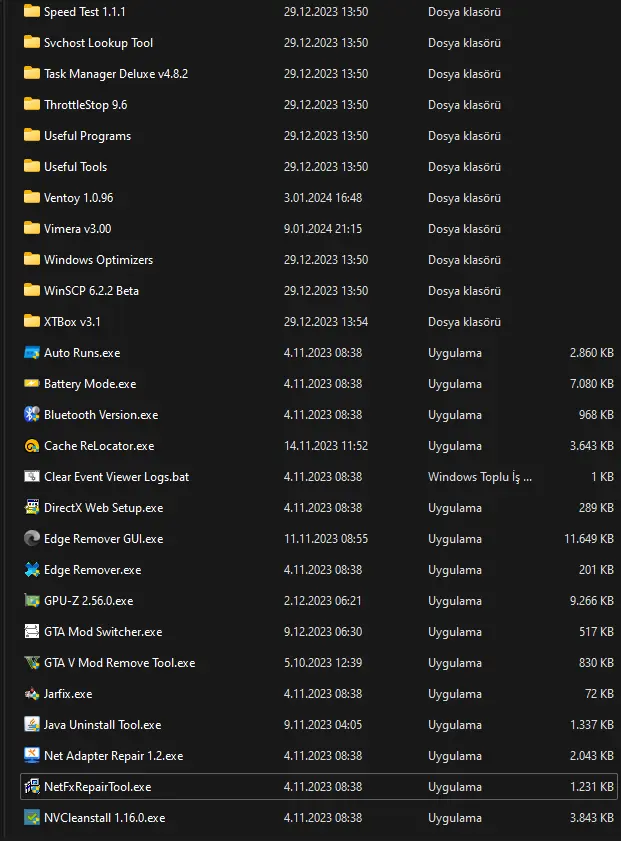621x841 pixels.
Task: Click the Useful Tools folder icon
Action: click(32, 166)
